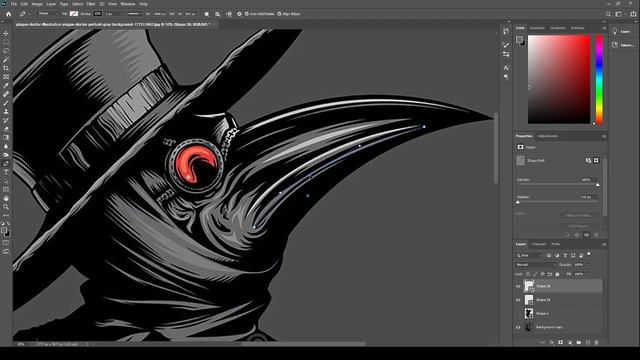Click the Stroke color swatch in the options bar
Screen dimensions: 640x360
coord(98,14)
